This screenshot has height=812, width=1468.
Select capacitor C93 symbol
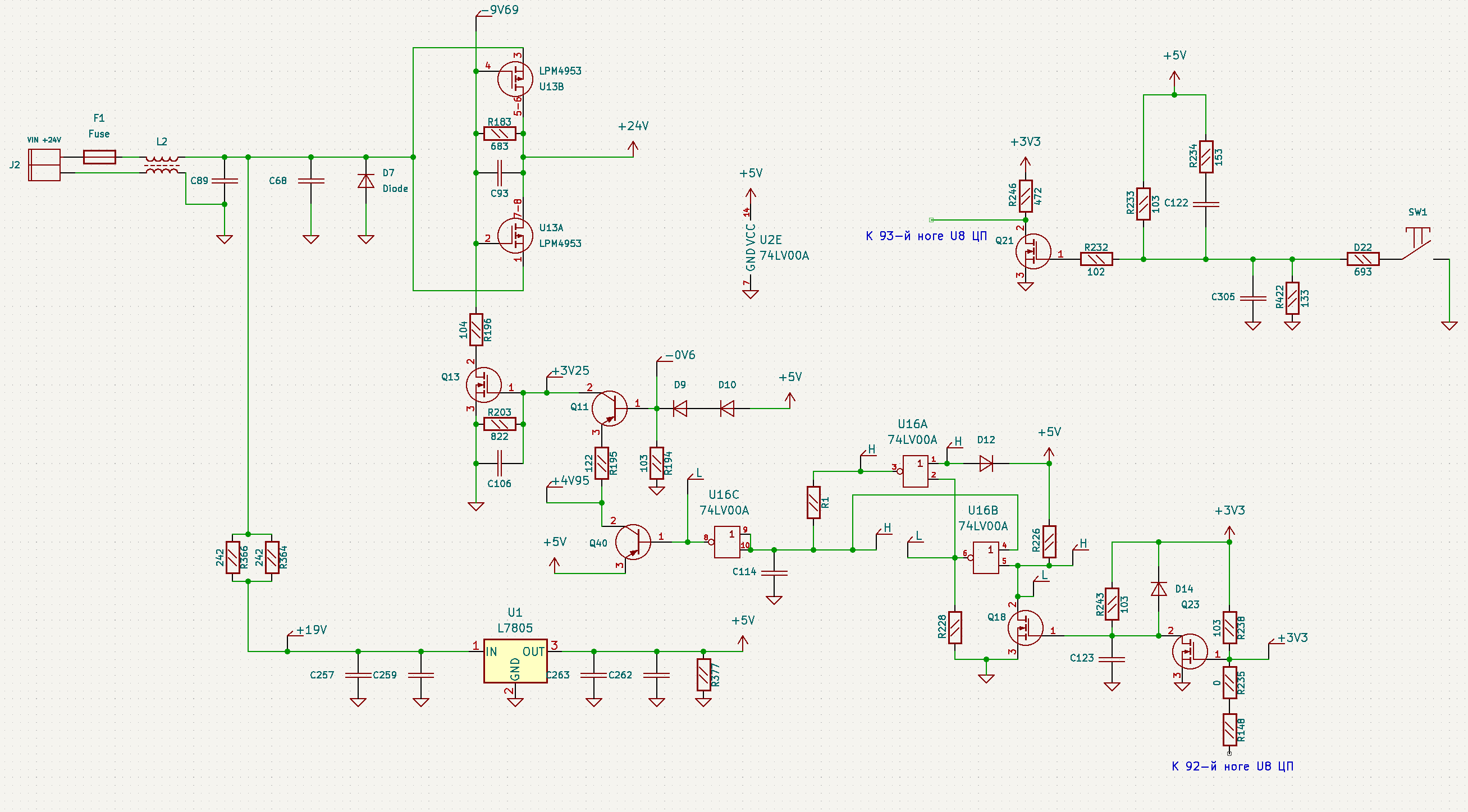point(499,173)
